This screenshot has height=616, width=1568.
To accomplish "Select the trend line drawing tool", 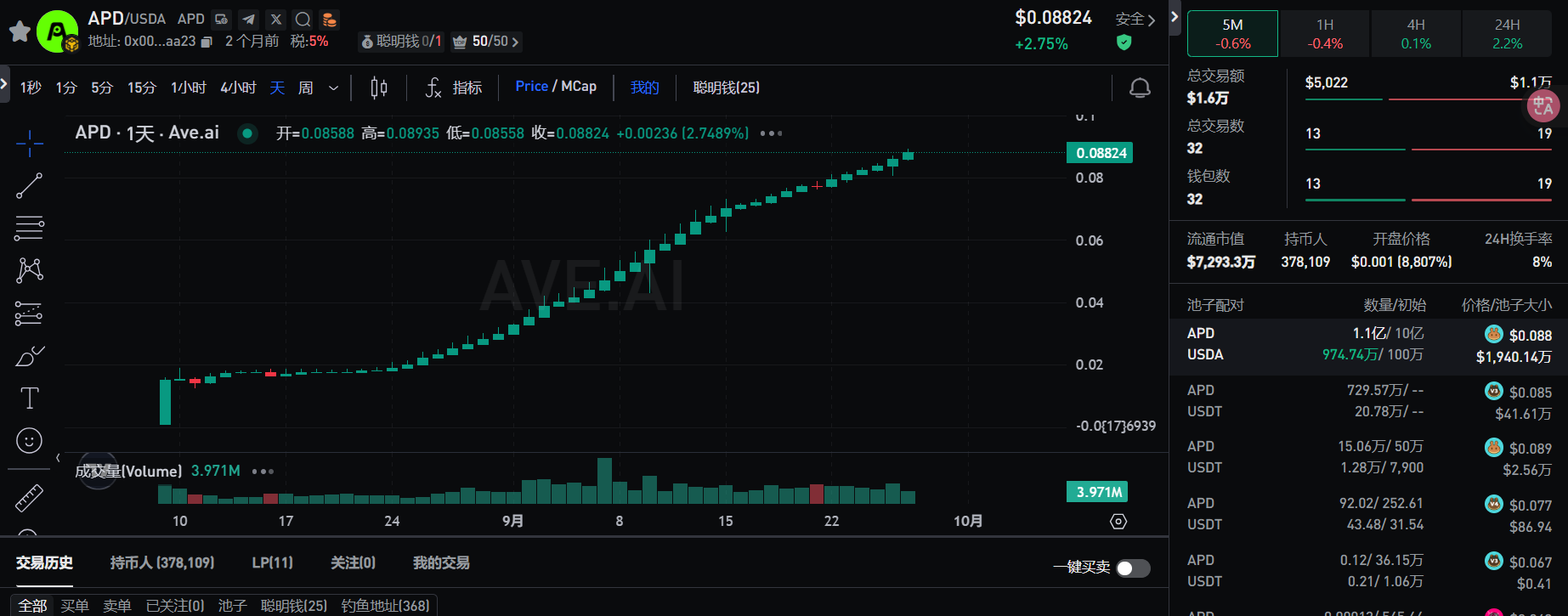I will coord(29,185).
